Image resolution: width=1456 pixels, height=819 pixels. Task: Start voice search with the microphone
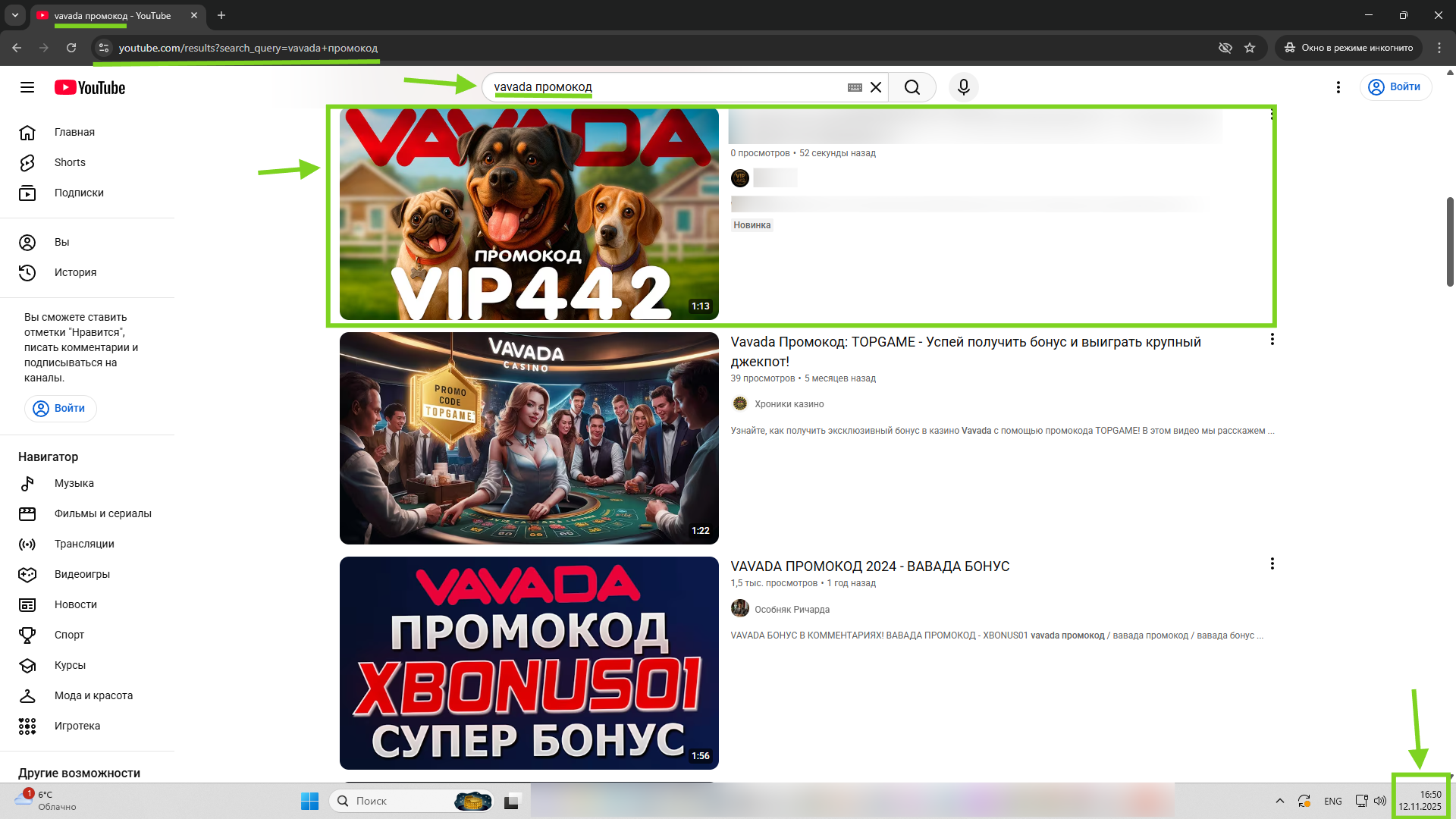coord(964,87)
